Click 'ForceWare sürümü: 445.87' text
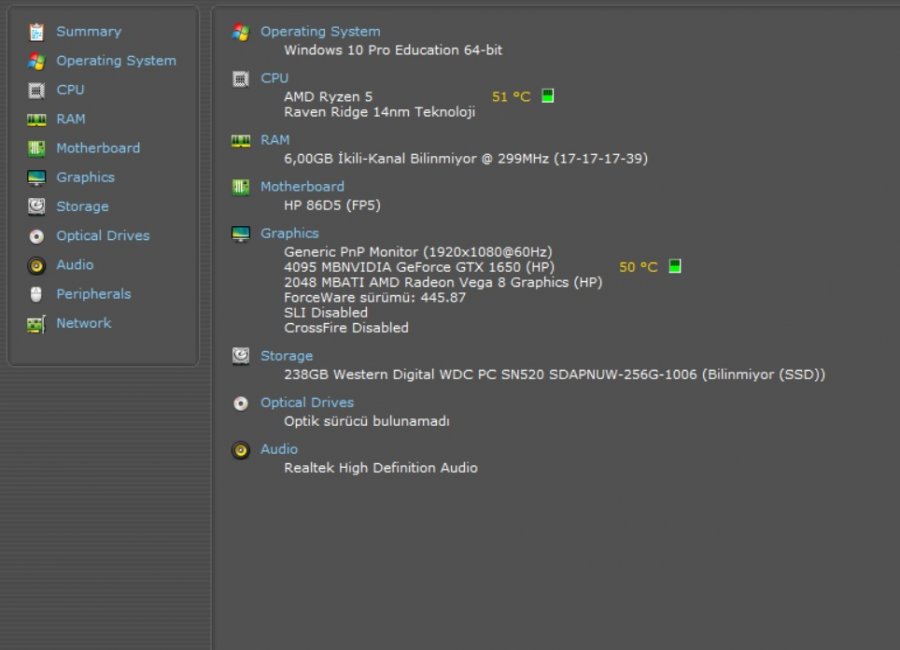Screen dimensions: 900x650 click(x=375, y=297)
